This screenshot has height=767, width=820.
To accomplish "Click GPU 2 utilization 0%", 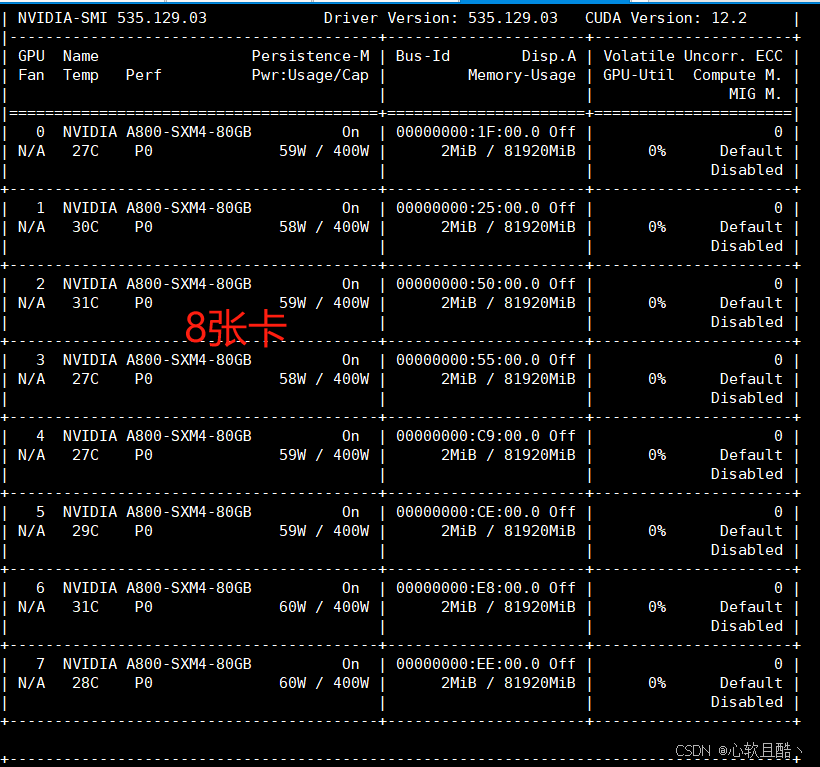I will [x=657, y=303].
